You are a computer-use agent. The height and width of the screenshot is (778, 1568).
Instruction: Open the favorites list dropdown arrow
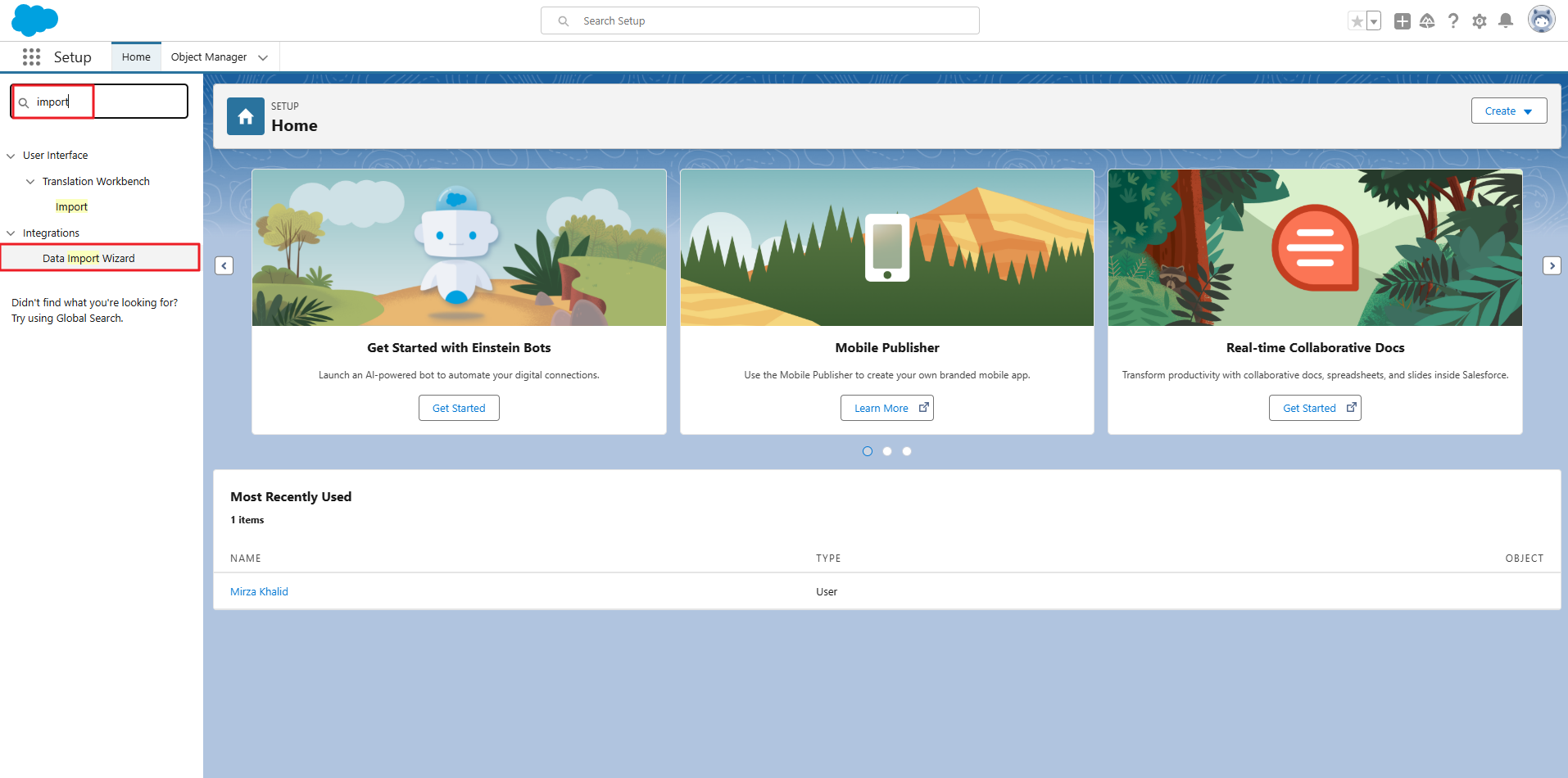(1374, 21)
